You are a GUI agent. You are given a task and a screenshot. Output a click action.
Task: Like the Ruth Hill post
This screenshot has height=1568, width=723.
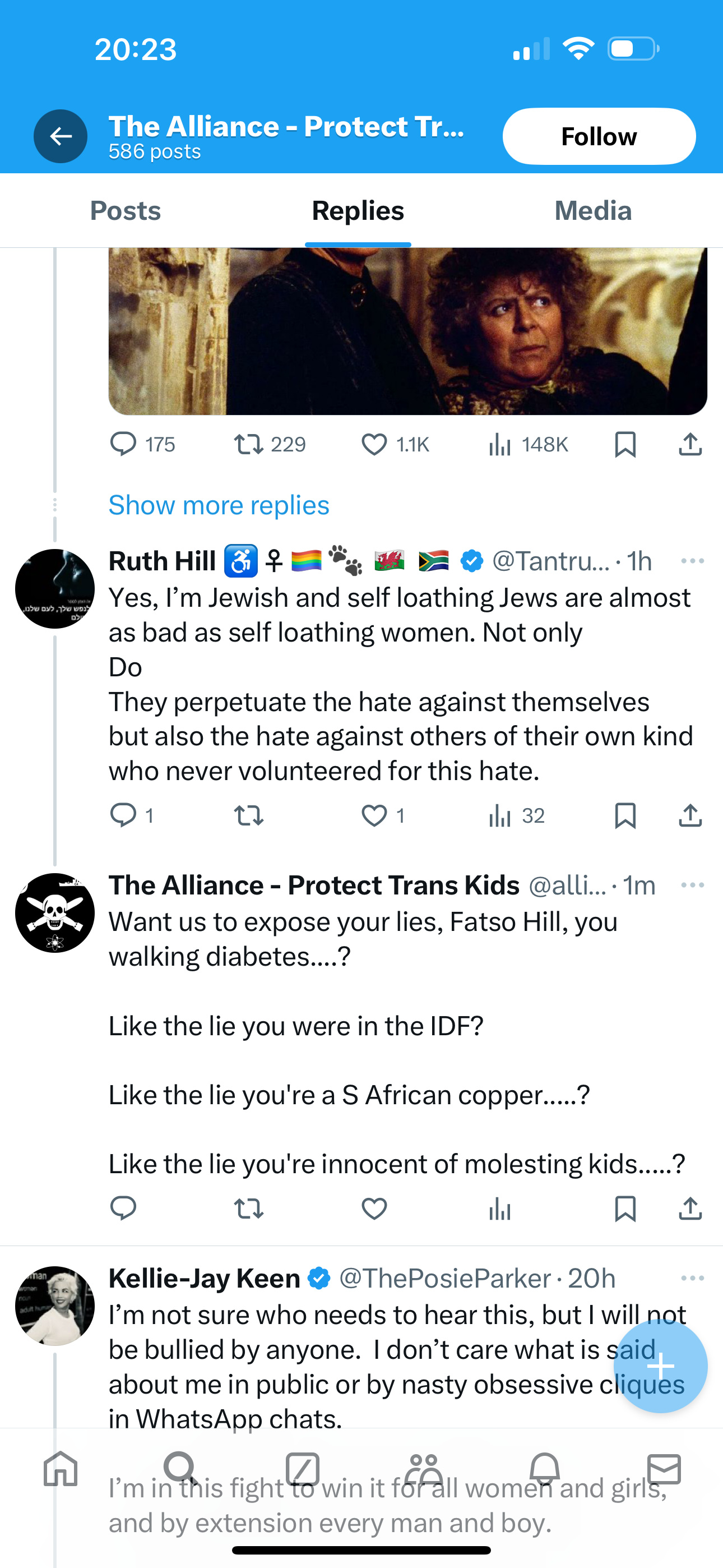[374, 815]
